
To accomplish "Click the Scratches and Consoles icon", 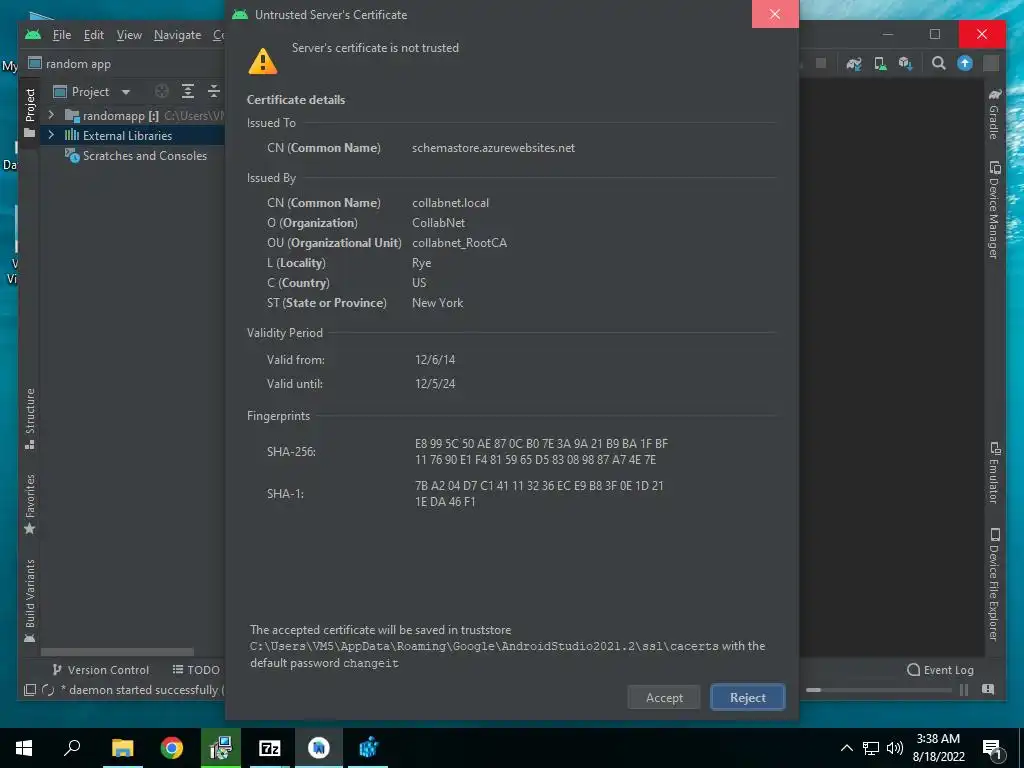I will click(72, 155).
